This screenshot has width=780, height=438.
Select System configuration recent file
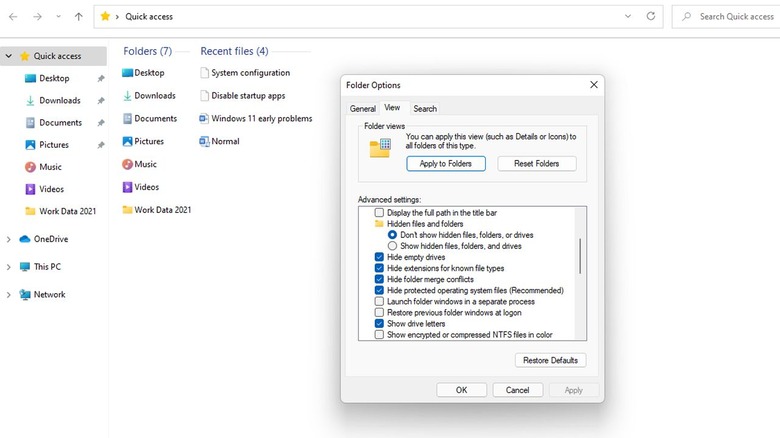tap(245, 73)
